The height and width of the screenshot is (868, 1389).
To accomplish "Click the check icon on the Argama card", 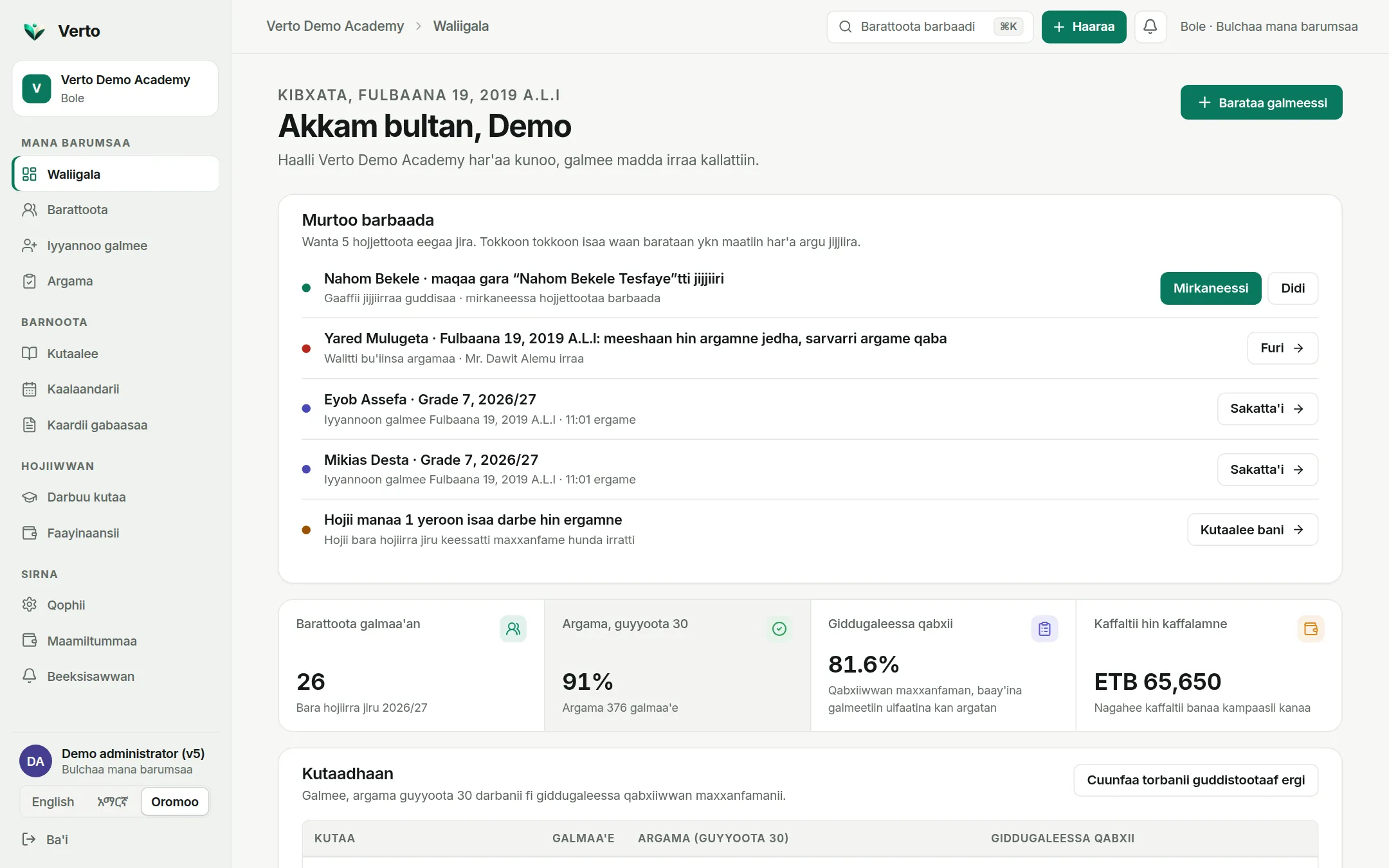I will point(779,629).
